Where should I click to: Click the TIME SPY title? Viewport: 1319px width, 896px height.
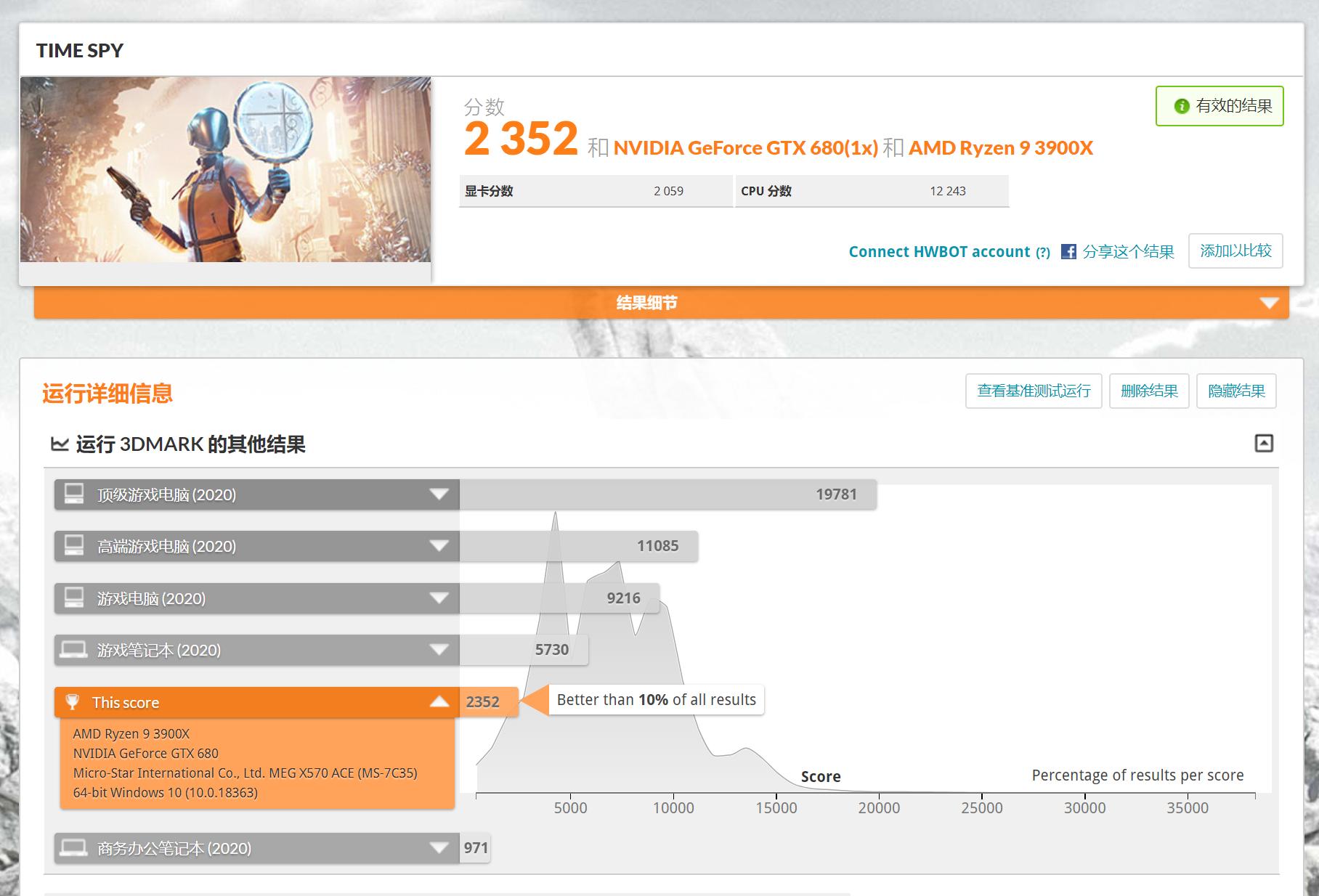80,51
